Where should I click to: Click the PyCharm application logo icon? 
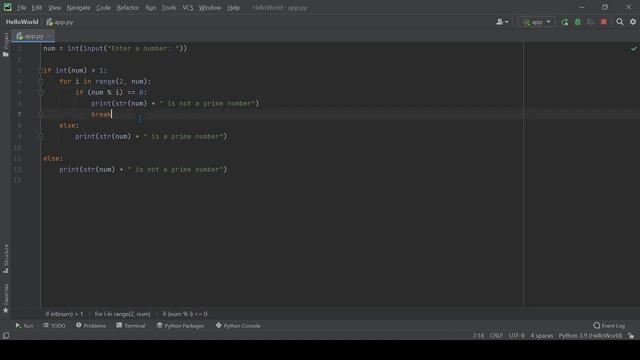click(7, 7)
